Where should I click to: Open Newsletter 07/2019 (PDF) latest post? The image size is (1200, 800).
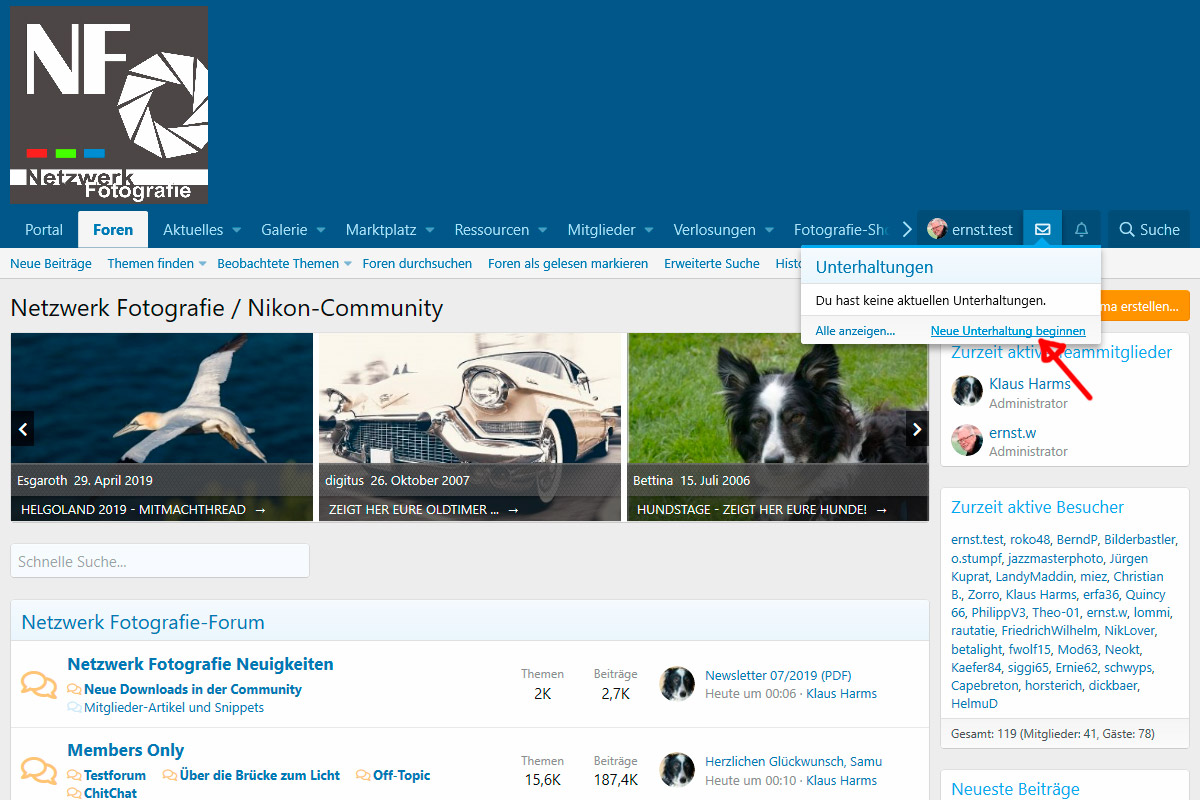click(778, 675)
